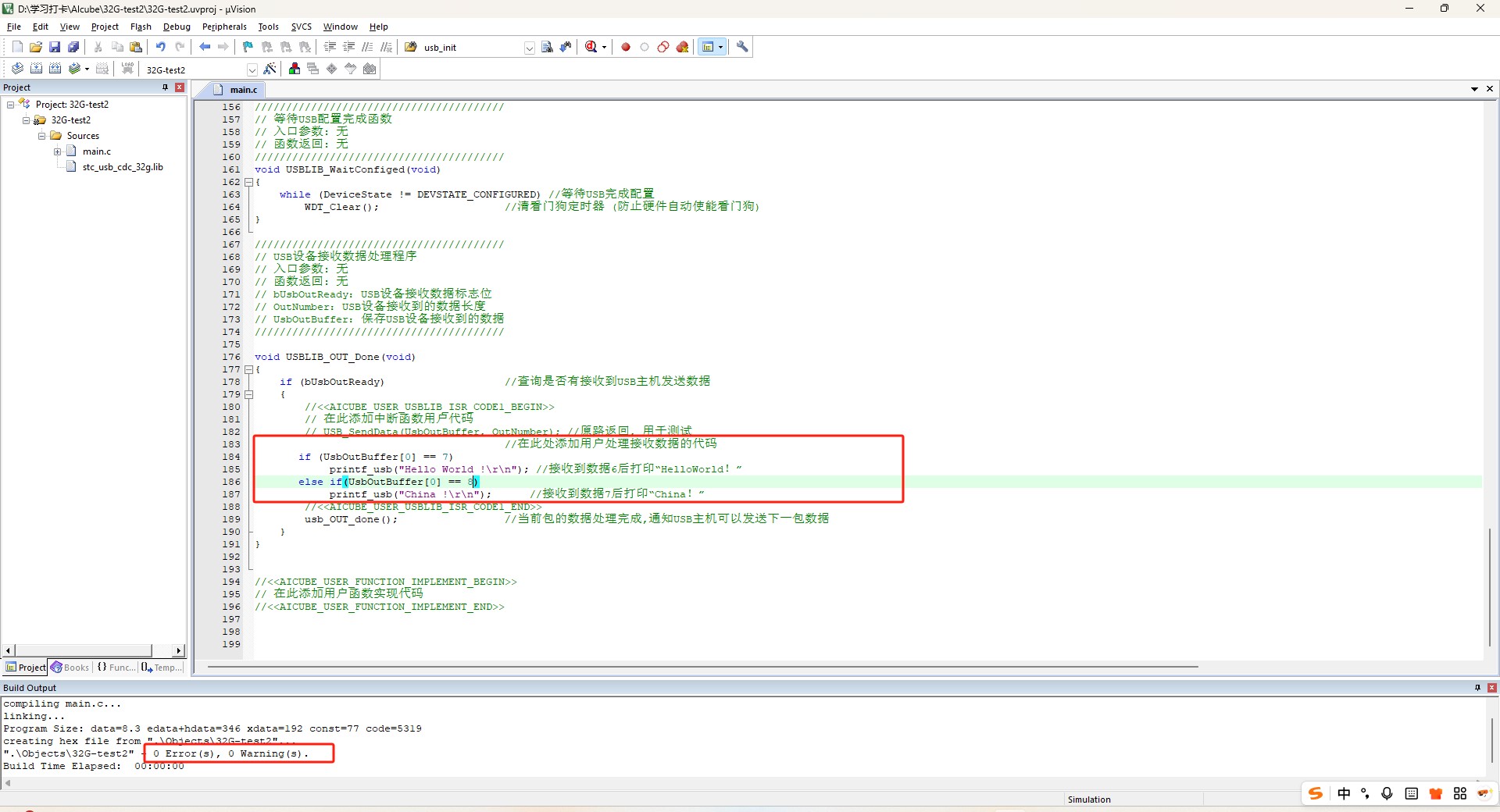Viewport: 1500px width, 812px height.
Task: Close the Build Output panel
Action: coord(1492,688)
